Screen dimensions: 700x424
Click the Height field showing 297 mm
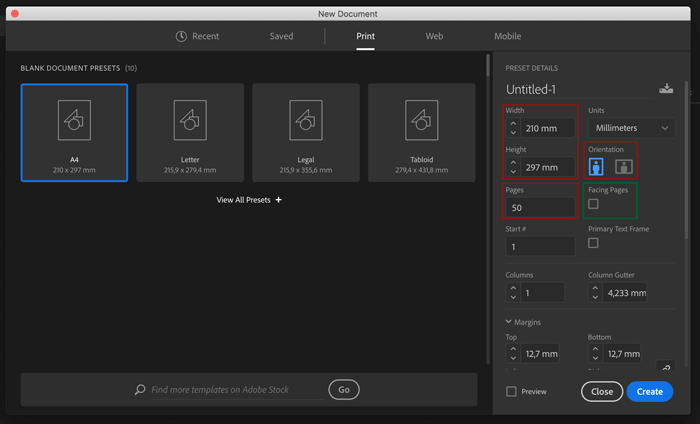(x=547, y=167)
